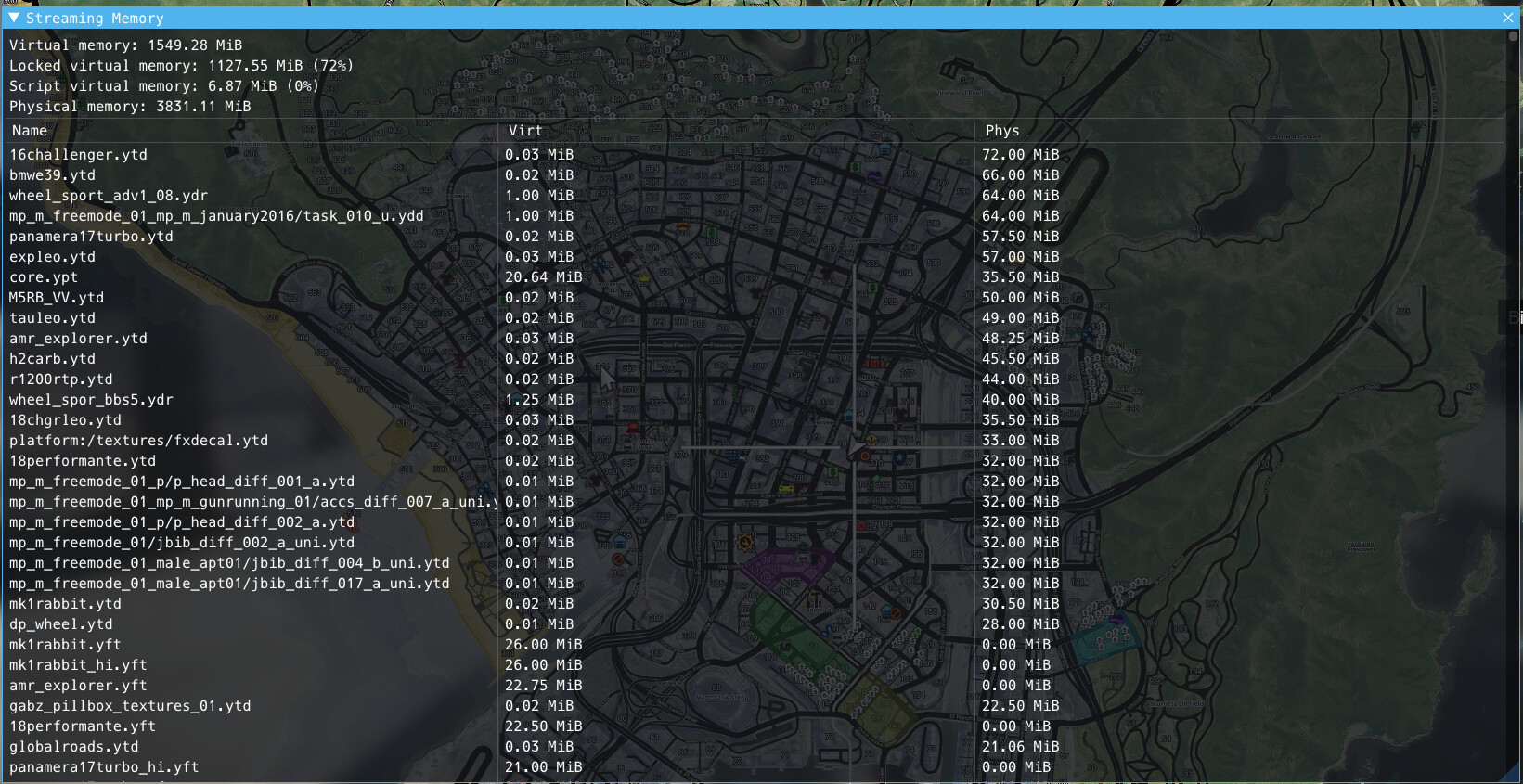Select the task_010_u.ydd entry
Image resolution: width=1523 pixels, height=784 pixels.
coord(216,216)
